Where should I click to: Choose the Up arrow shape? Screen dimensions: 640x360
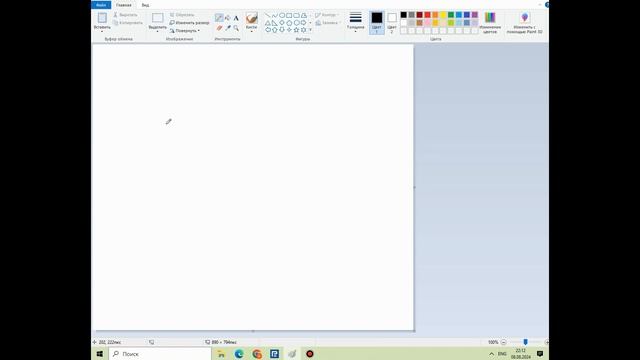point(275,30)
